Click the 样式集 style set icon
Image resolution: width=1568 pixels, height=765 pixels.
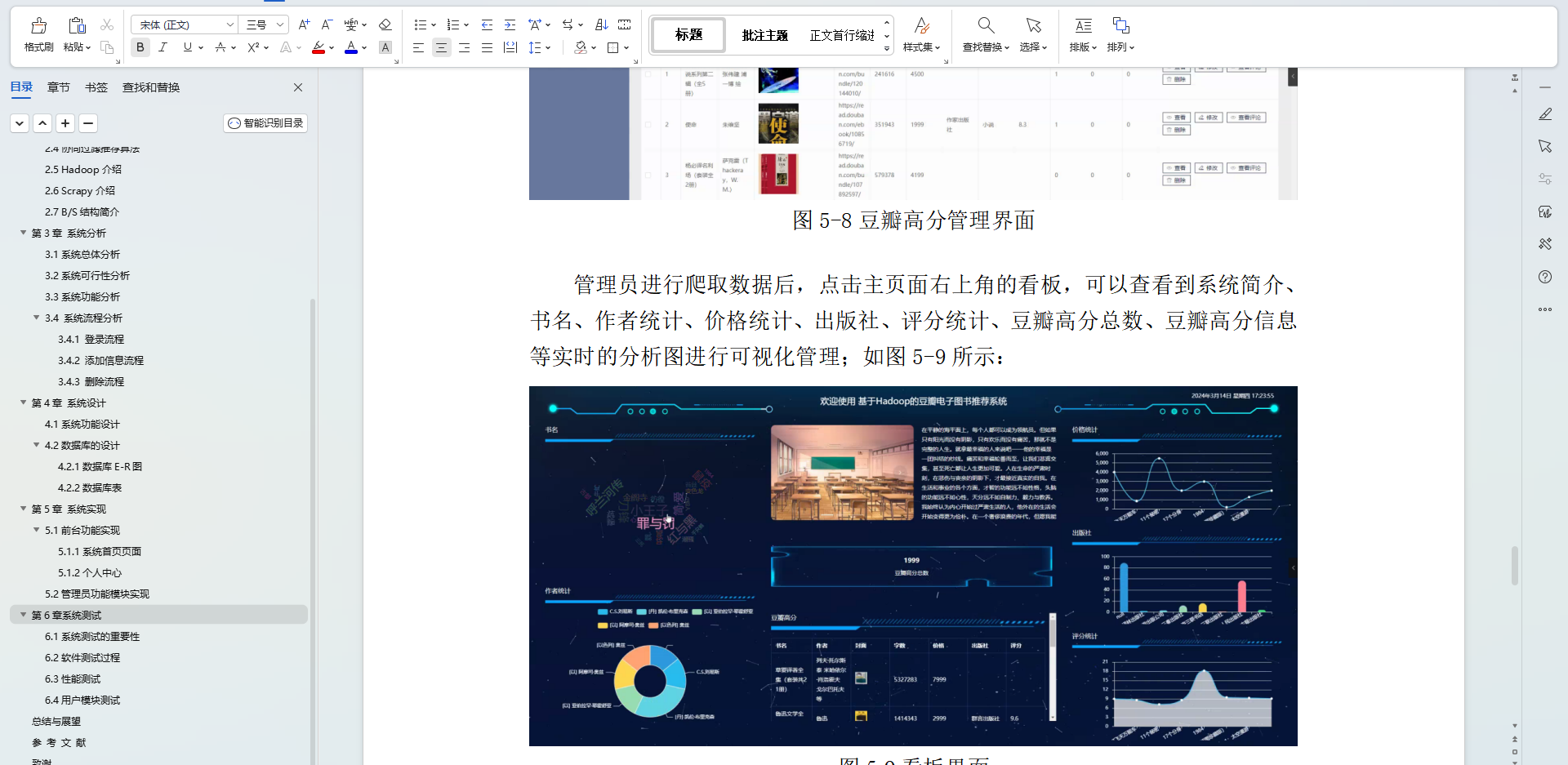[x=921, y=26]
